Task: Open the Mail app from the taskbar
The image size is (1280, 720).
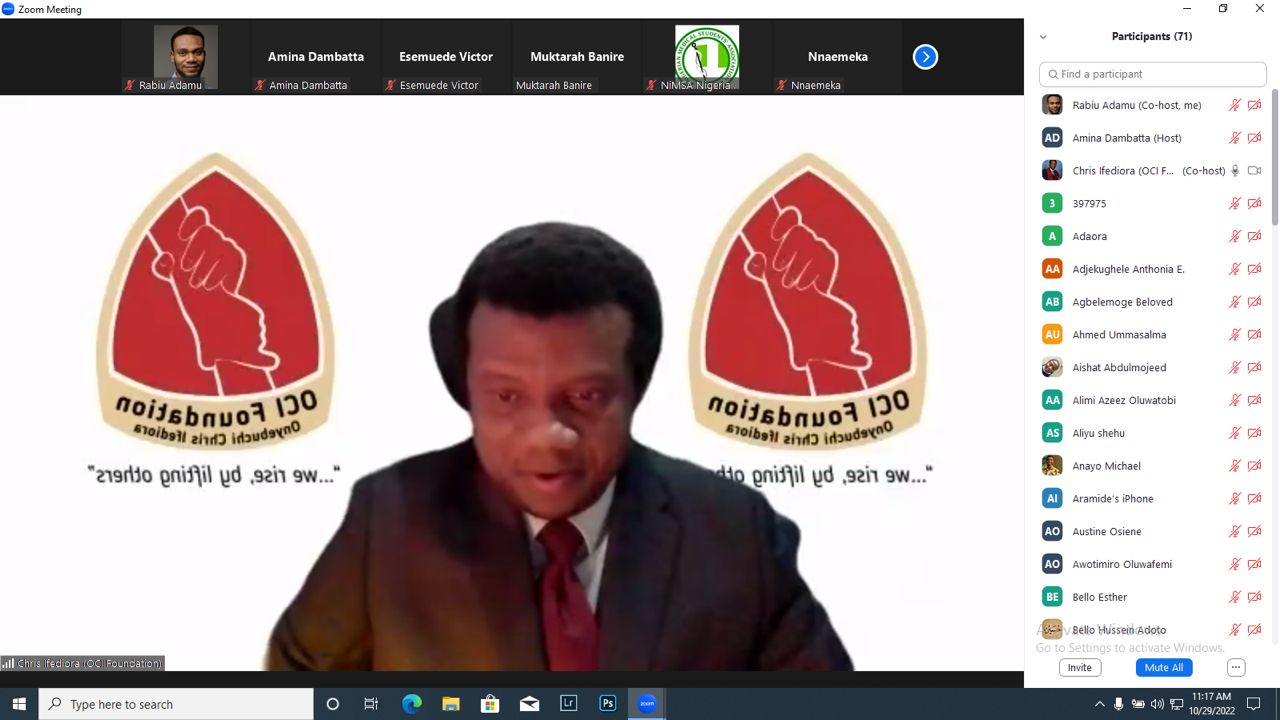Action: click(529, 704)
